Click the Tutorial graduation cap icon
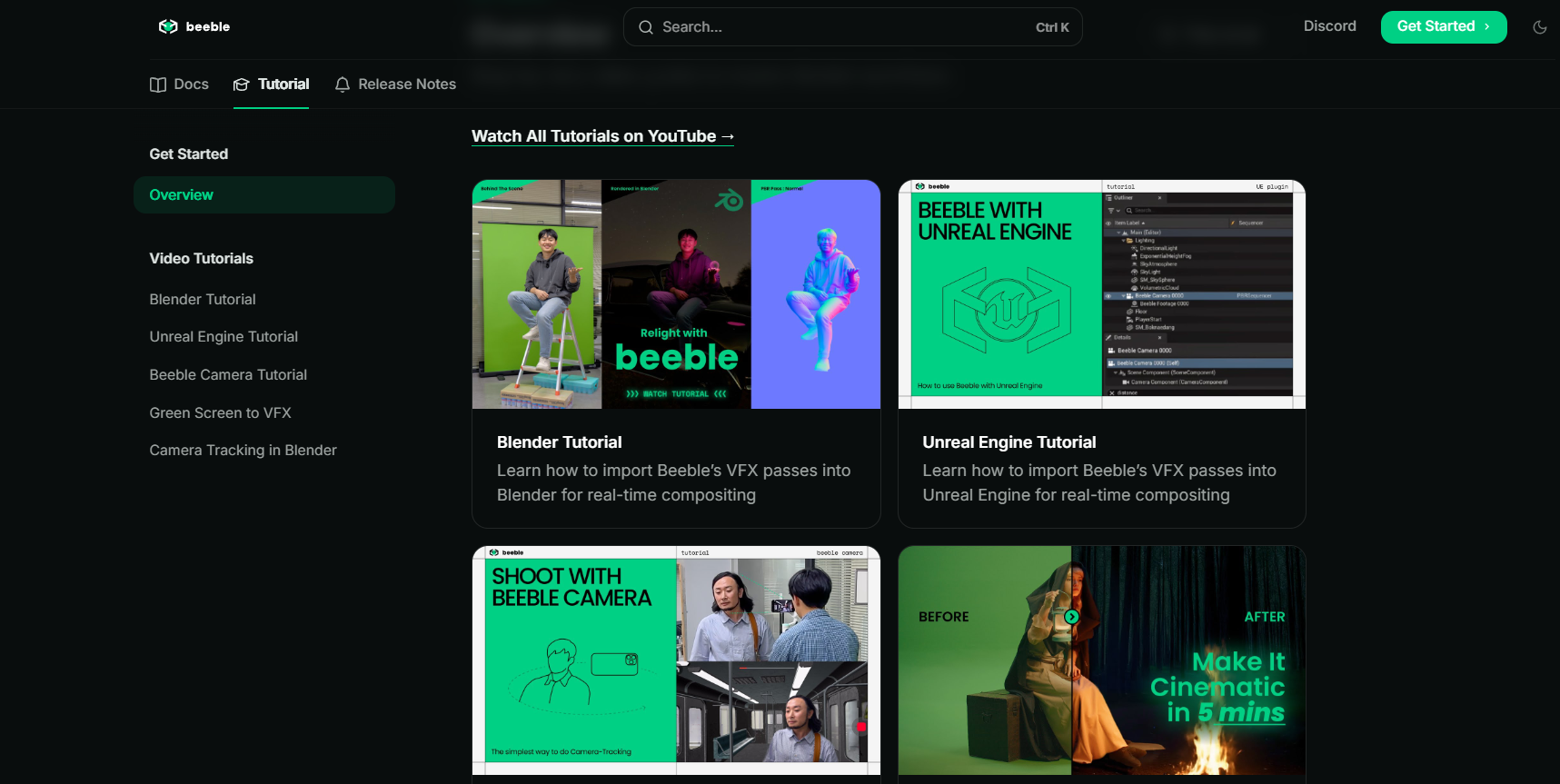 (241, 84)
